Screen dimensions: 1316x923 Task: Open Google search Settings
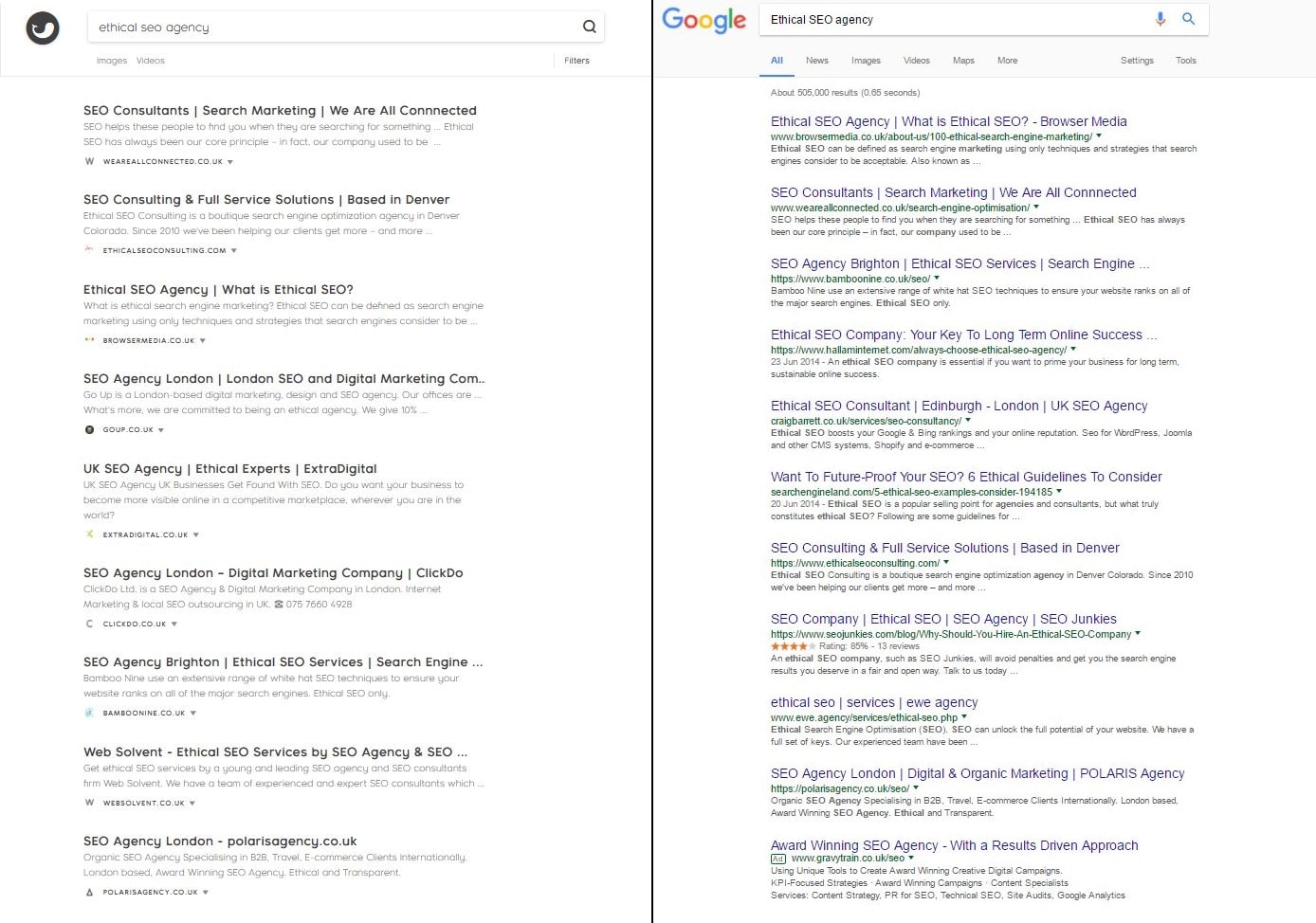pos(1137,61)
